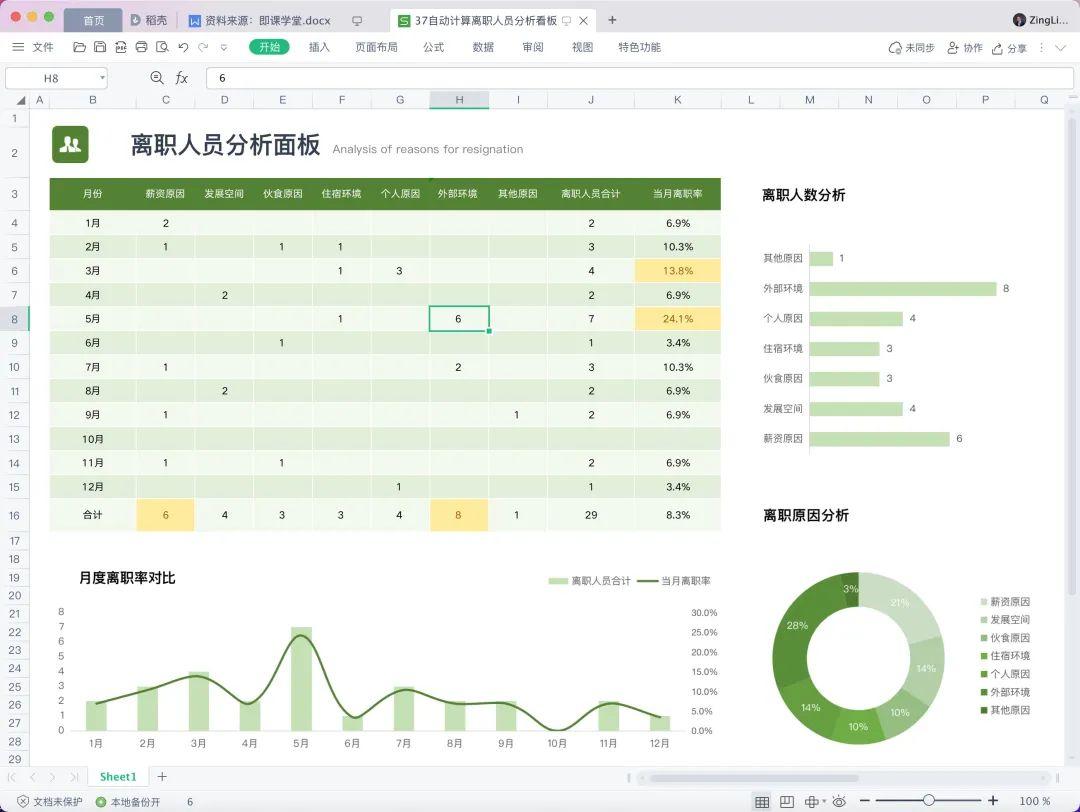
Task: Click the 未同步 cloud sync icon
Action: point(895,48)
